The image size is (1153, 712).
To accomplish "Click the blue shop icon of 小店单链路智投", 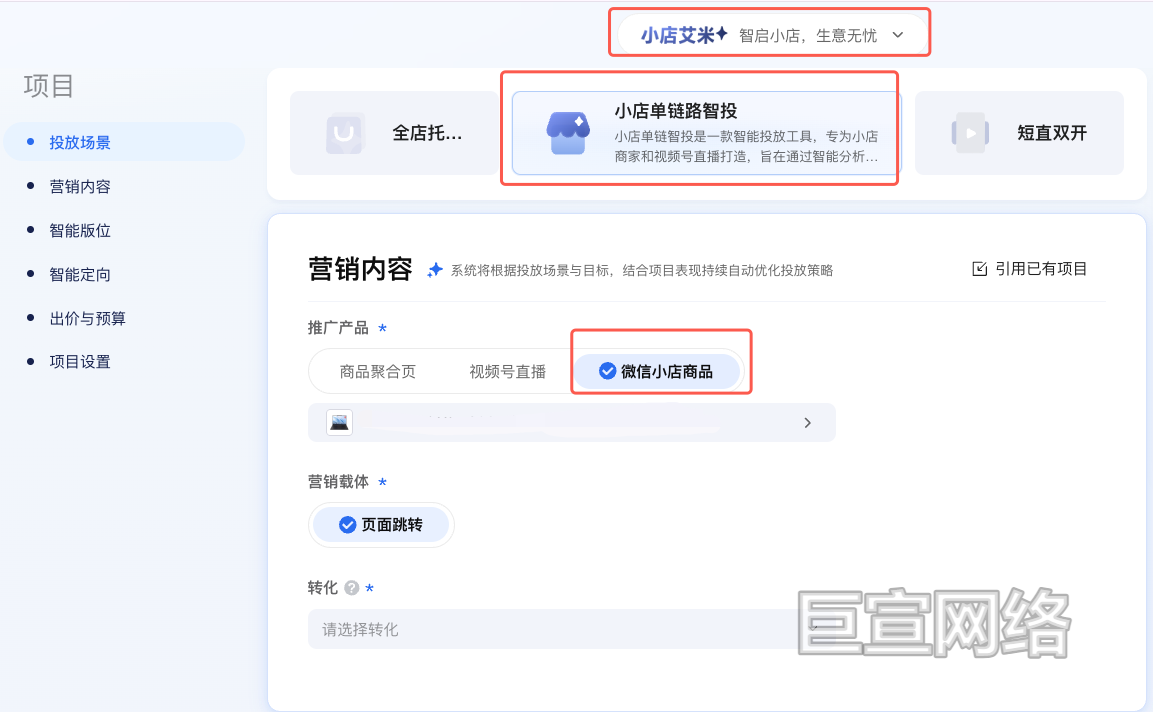I will pos(568,133).
